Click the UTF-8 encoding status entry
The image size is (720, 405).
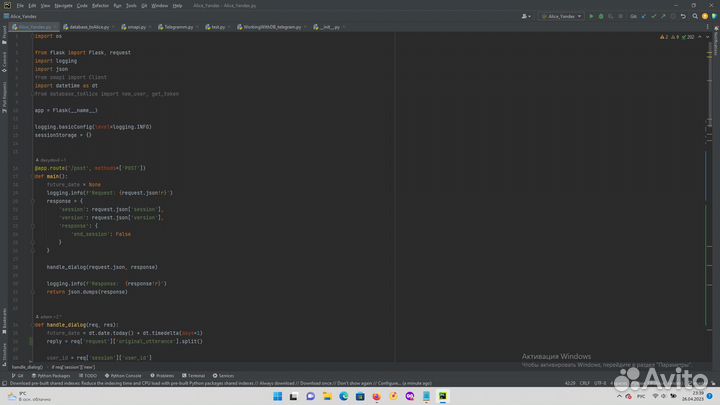click(x=600, y=383)
